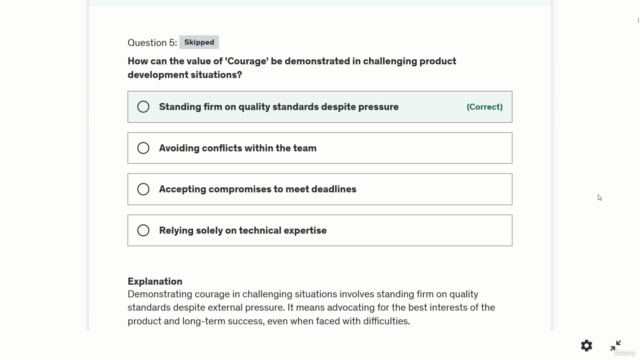Click the teal strip above the question card

point(320,3)
